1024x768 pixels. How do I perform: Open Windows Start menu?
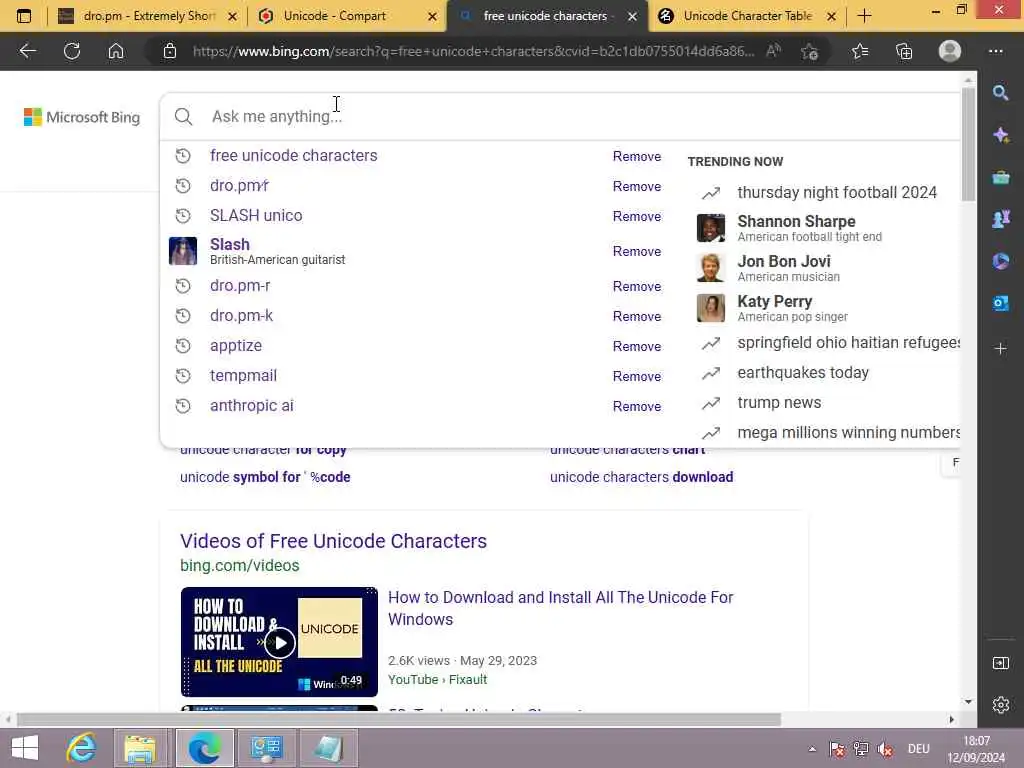click(25, 748)
